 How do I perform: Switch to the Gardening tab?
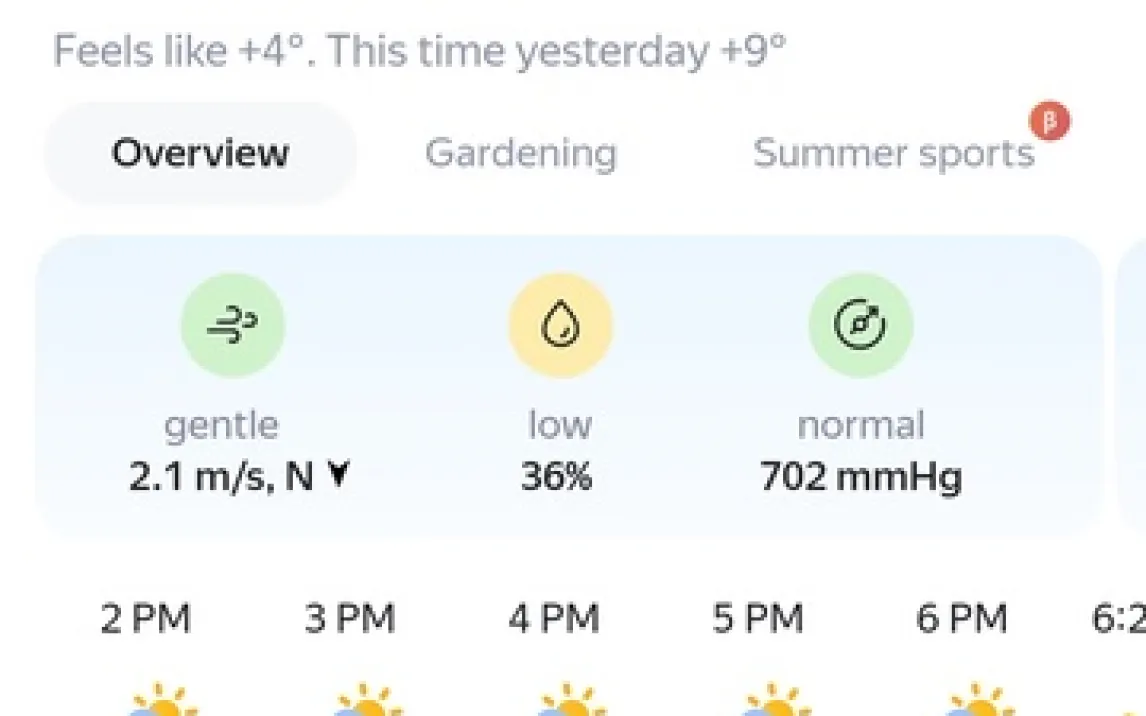click(x=520, y=153)
